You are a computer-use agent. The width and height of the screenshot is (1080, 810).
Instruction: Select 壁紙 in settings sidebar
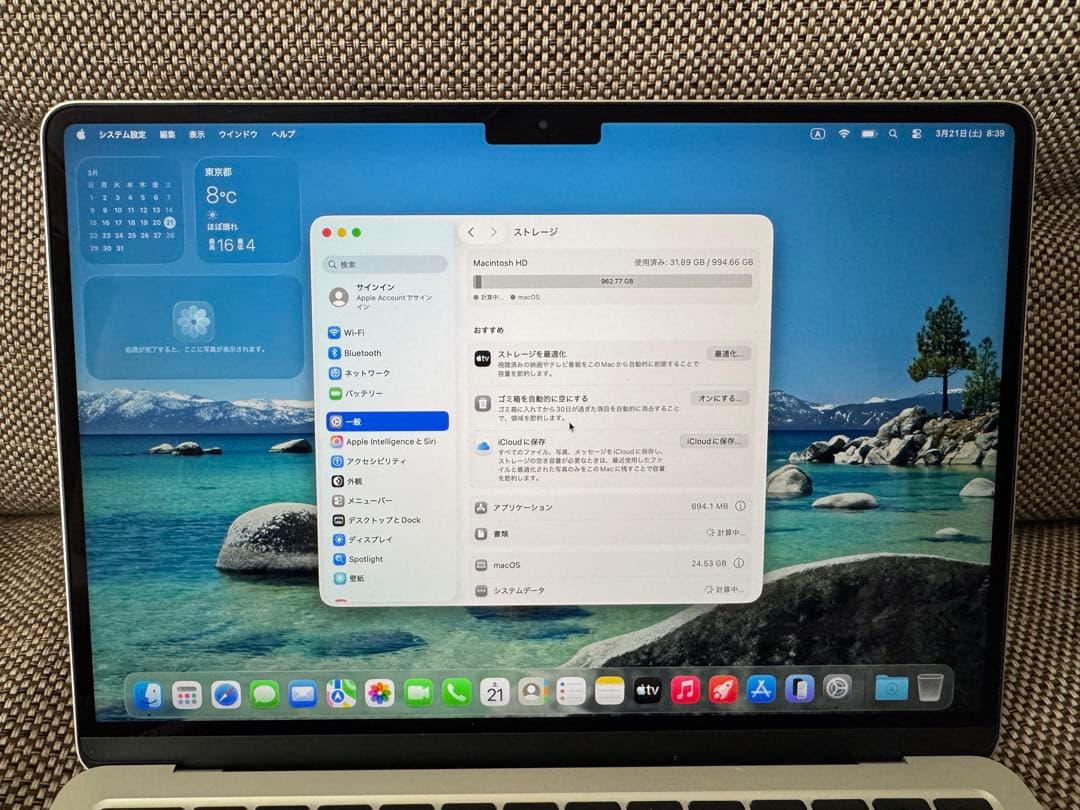391,578
